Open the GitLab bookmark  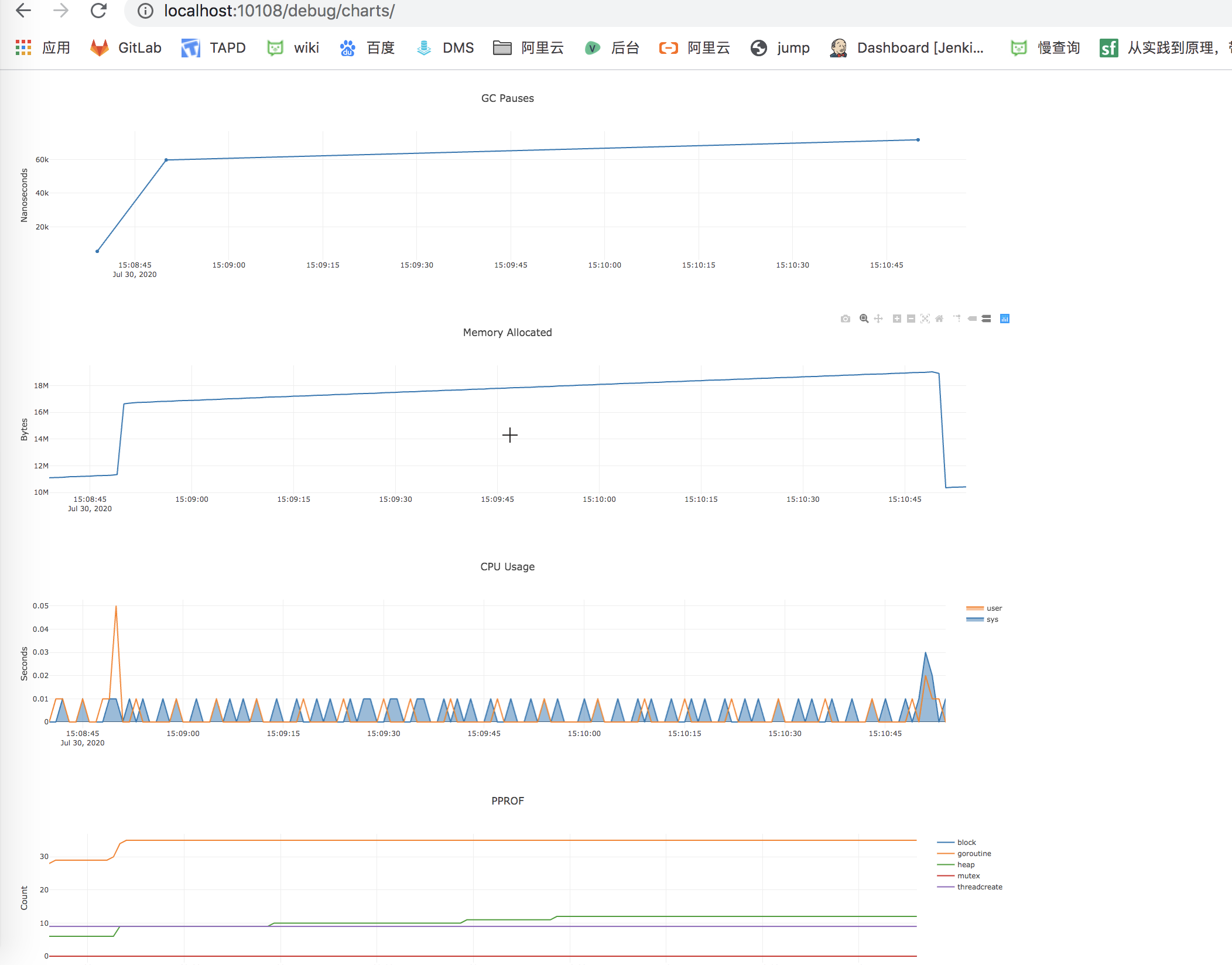coord(126,48)
